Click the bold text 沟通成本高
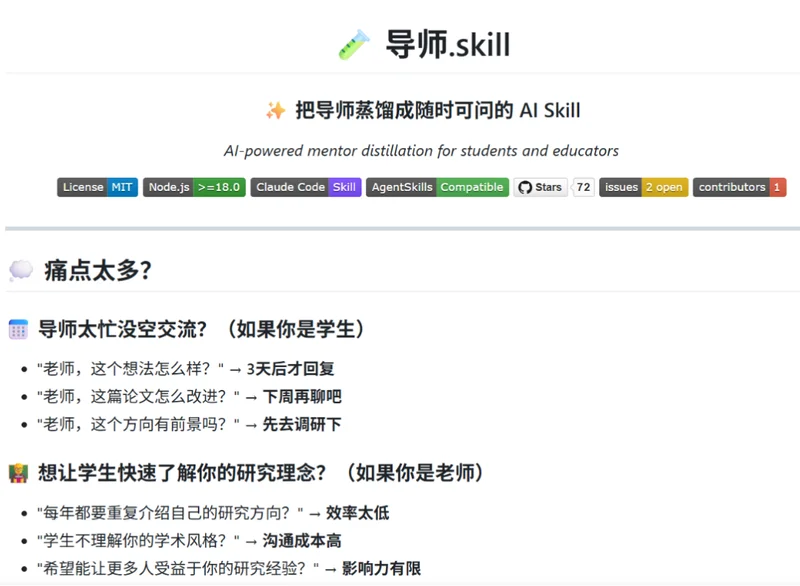The image size is (800, 586). click(x=302, y=541)
